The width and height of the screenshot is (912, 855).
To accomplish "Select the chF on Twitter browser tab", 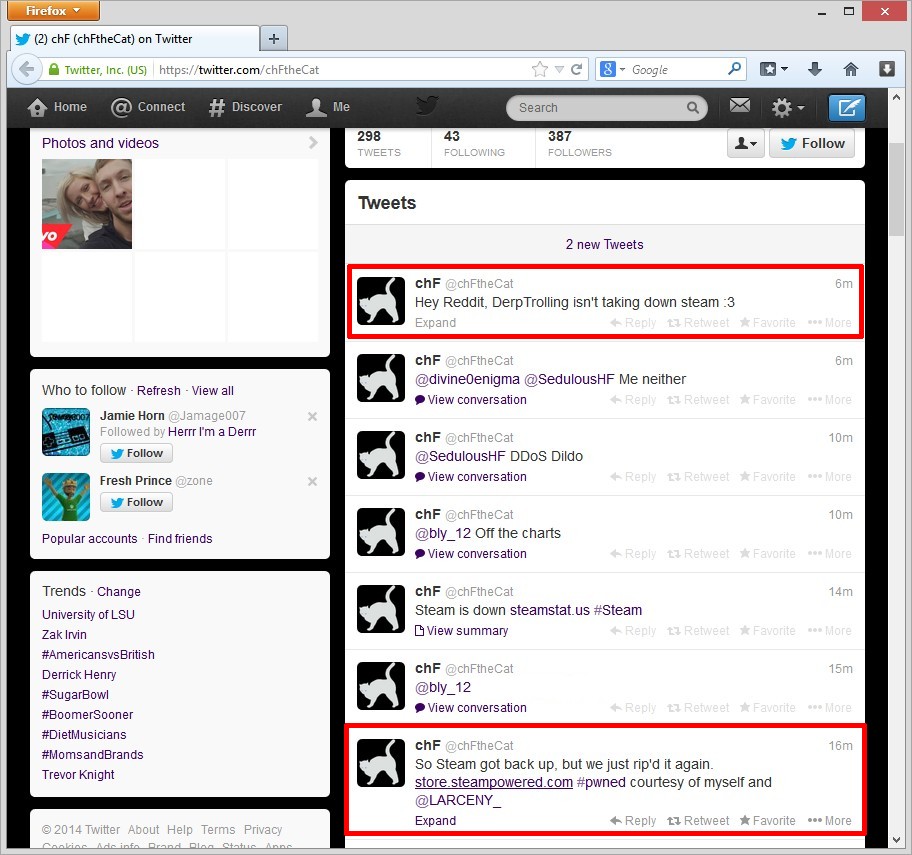I will pyautogui.click(x=134, y=39).
